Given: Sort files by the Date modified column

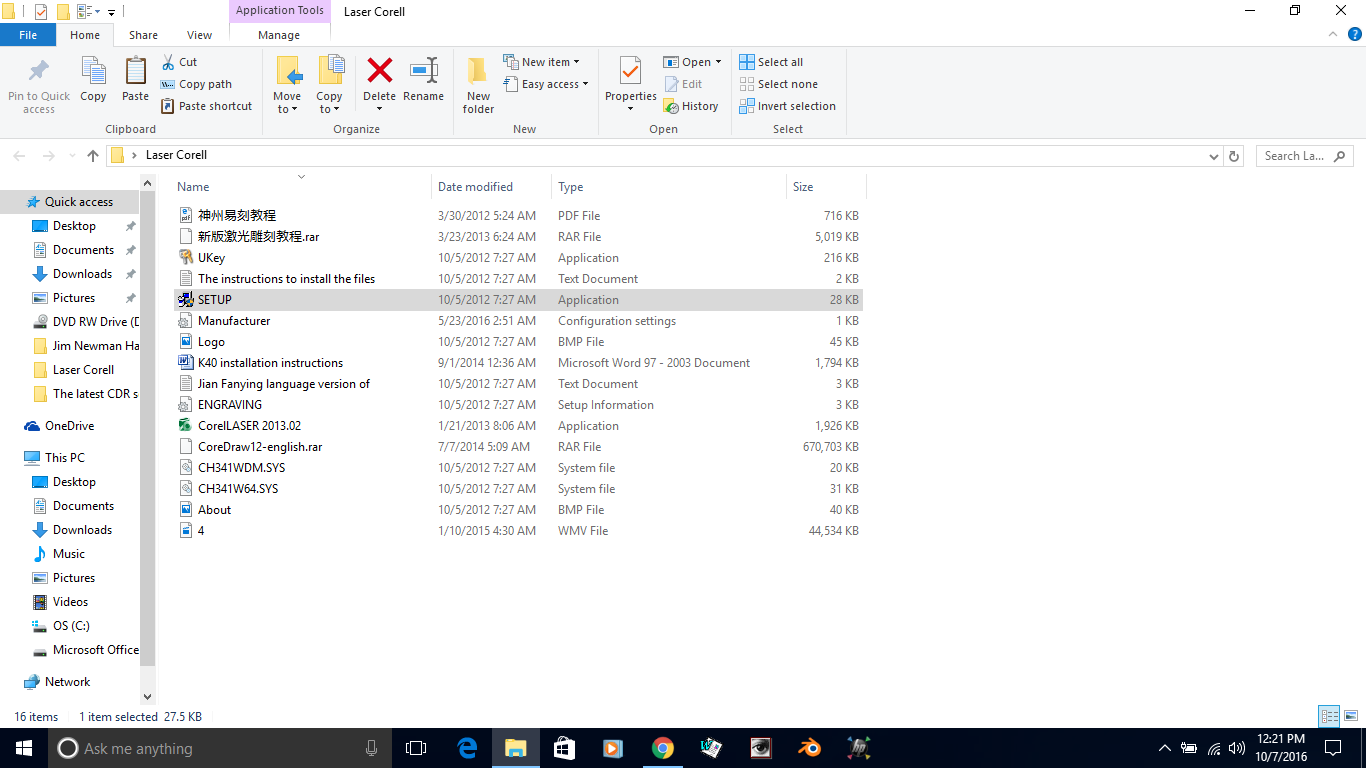Looking at the screenshot, I should [475, 187].
